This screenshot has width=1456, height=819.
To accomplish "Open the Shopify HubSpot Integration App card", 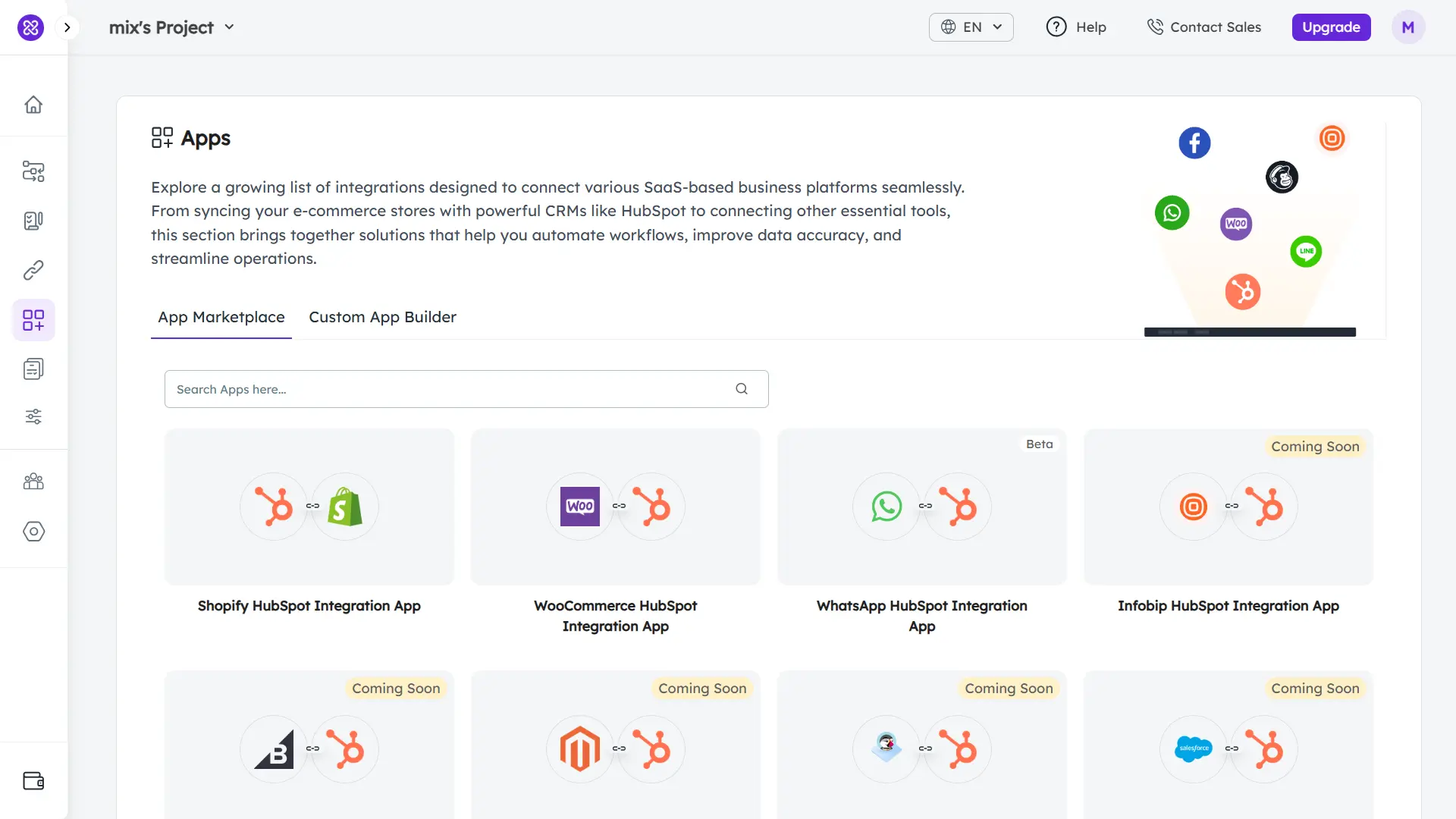I will coord(309,507).
